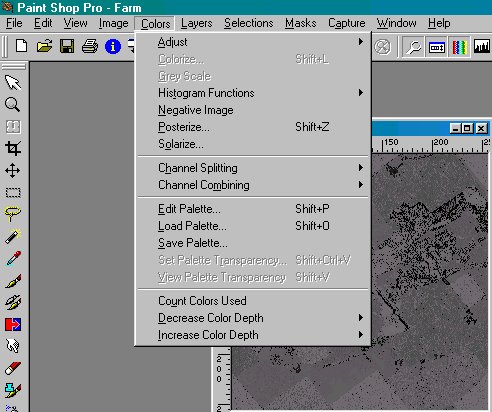
Task: Select the rectangular Selection tool
Action: [13, 193]
